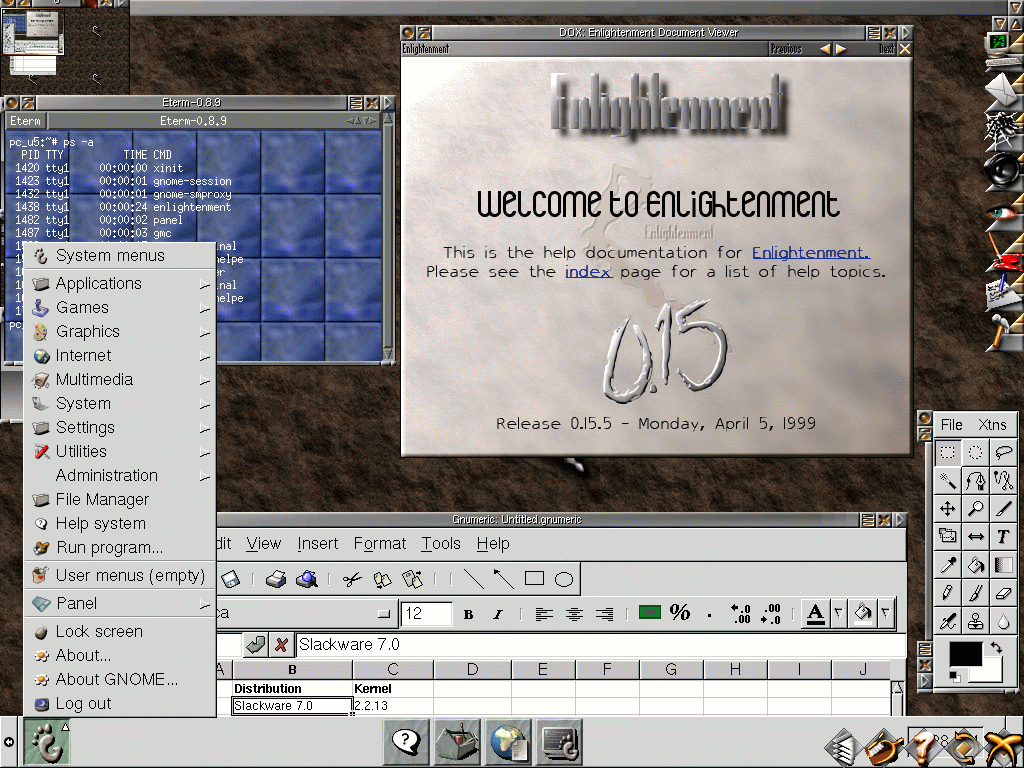Click the Eterm menu button
This screenshot has height=768, width=1024.
25,121
